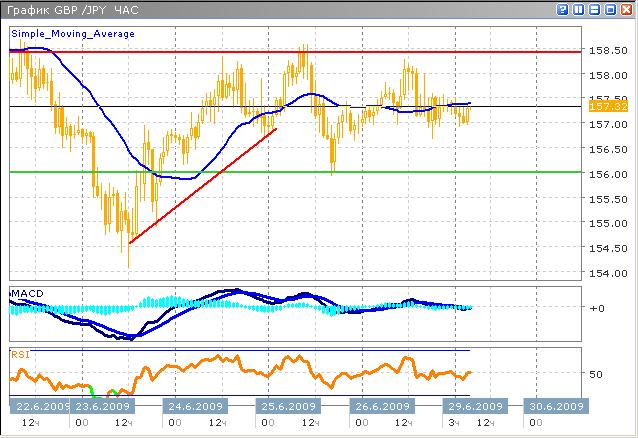Click the Simple_Moving_Average indicator label
The height and width of the screenshot is (438, 638).
(72, 33)
